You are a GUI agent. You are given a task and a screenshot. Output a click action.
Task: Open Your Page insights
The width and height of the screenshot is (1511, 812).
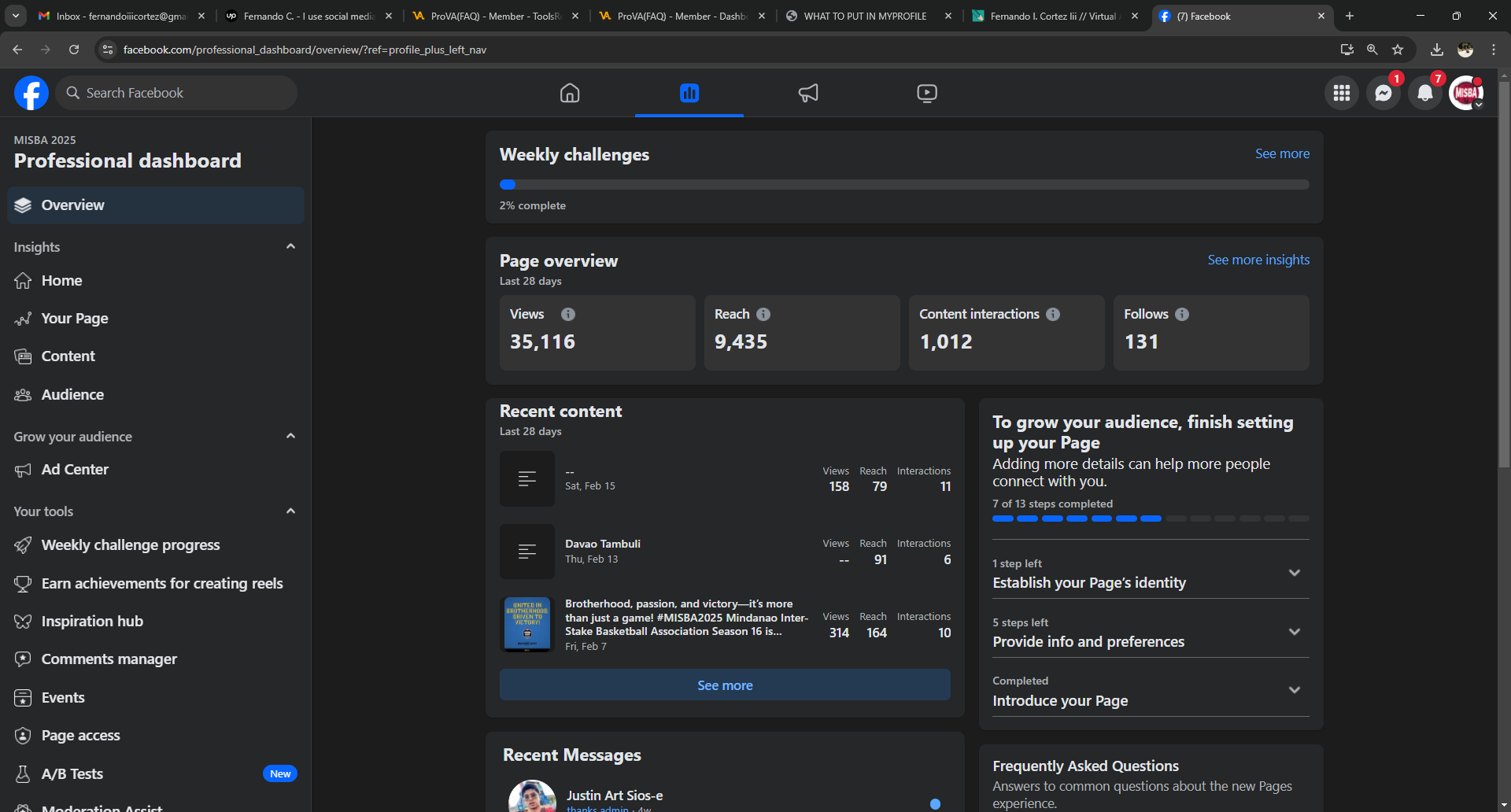click(156, 319)
